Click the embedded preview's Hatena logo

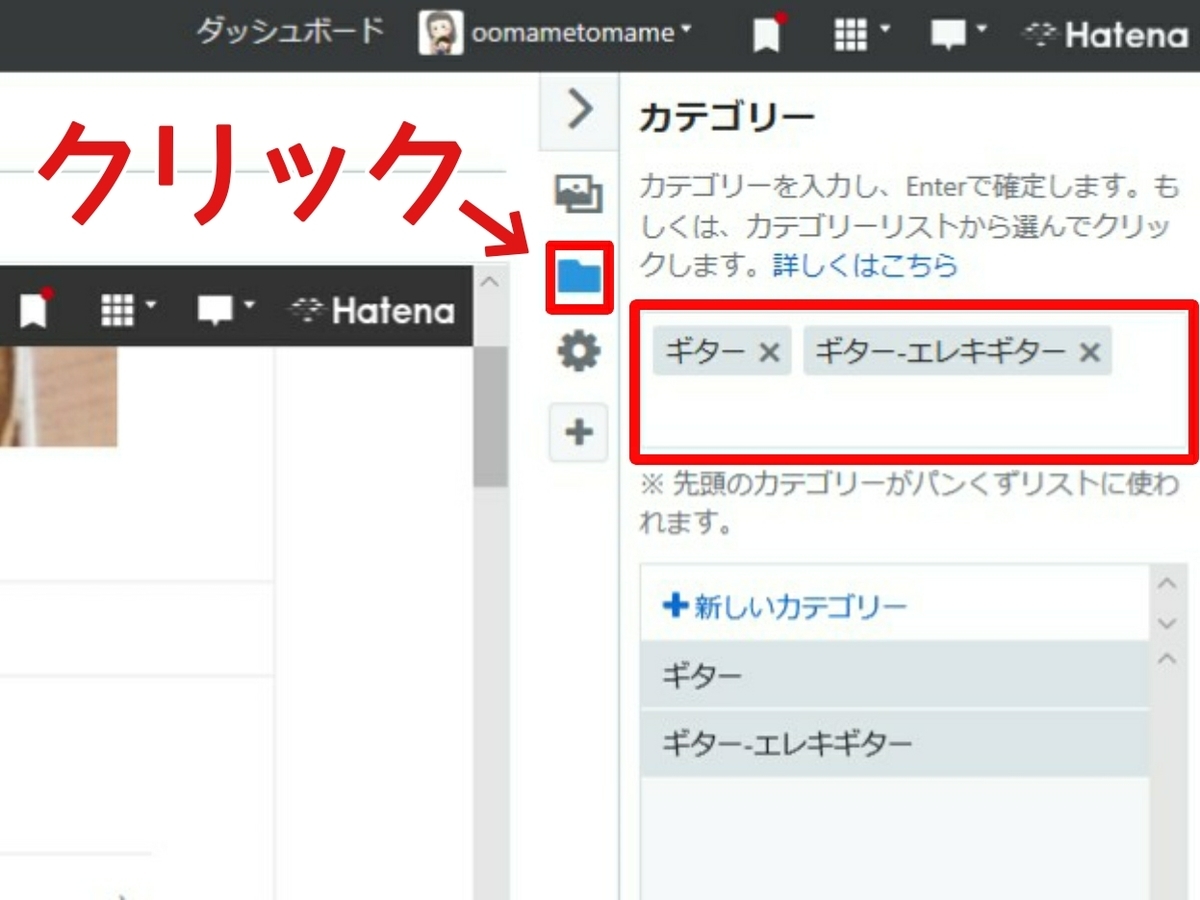point(371,311)
